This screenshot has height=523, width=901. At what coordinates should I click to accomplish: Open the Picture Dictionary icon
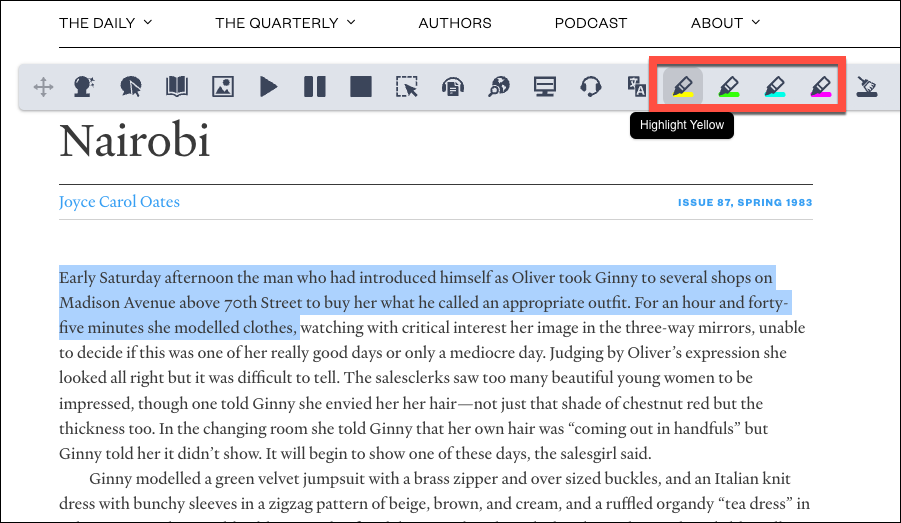(x=223, y=87)
